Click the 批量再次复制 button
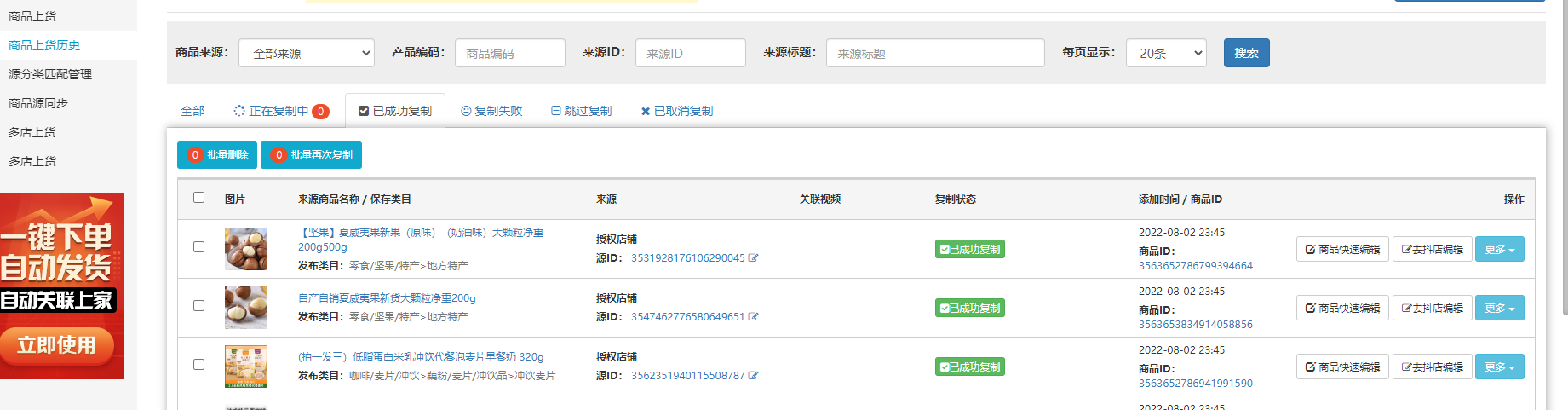The height and width of the screenshot is (410, 1568). pos(311,155)
